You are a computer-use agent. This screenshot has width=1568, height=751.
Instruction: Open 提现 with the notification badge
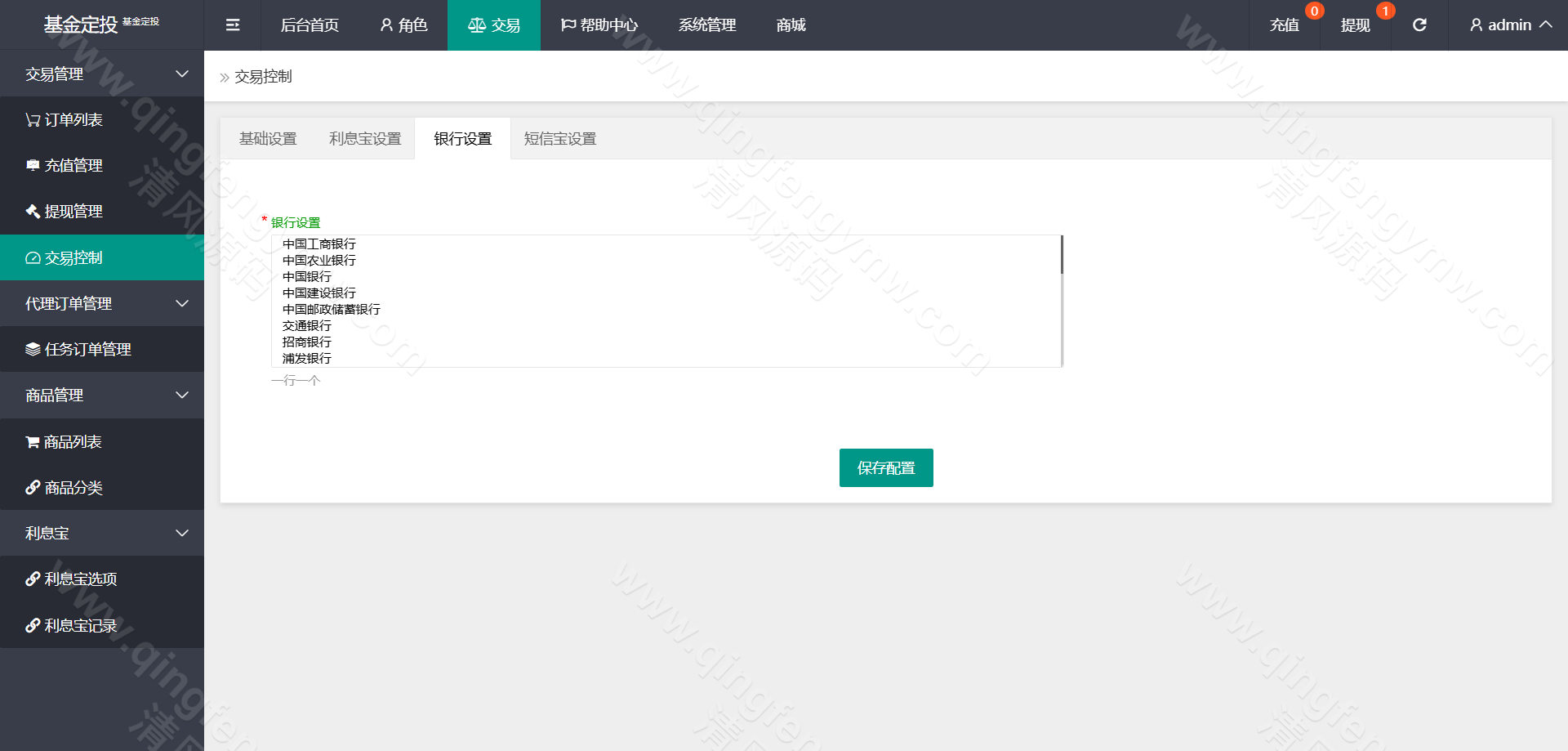[x=1355, y=25]
